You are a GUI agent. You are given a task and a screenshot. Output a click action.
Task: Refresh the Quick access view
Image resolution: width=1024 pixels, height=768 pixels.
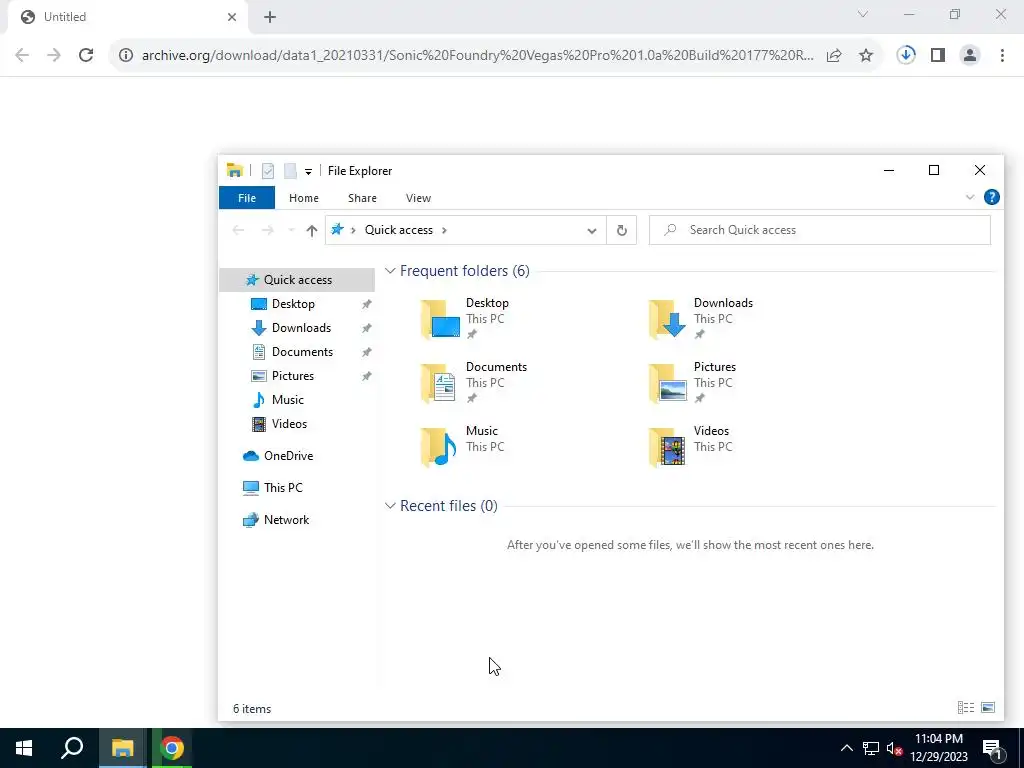[x=622, y=230]
